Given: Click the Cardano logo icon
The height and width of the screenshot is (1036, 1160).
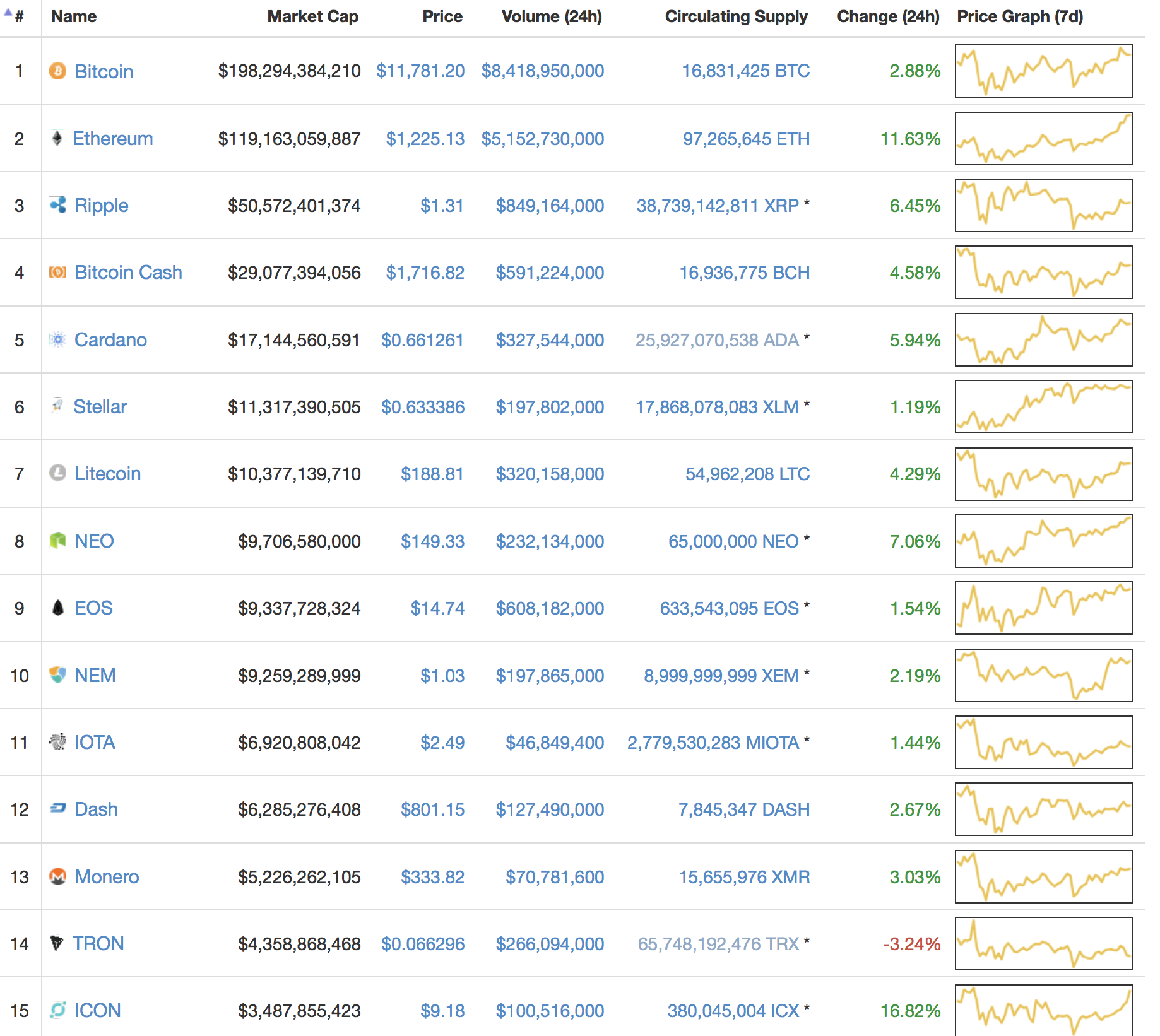Looking at the screenshot, I should coord(57,339).
